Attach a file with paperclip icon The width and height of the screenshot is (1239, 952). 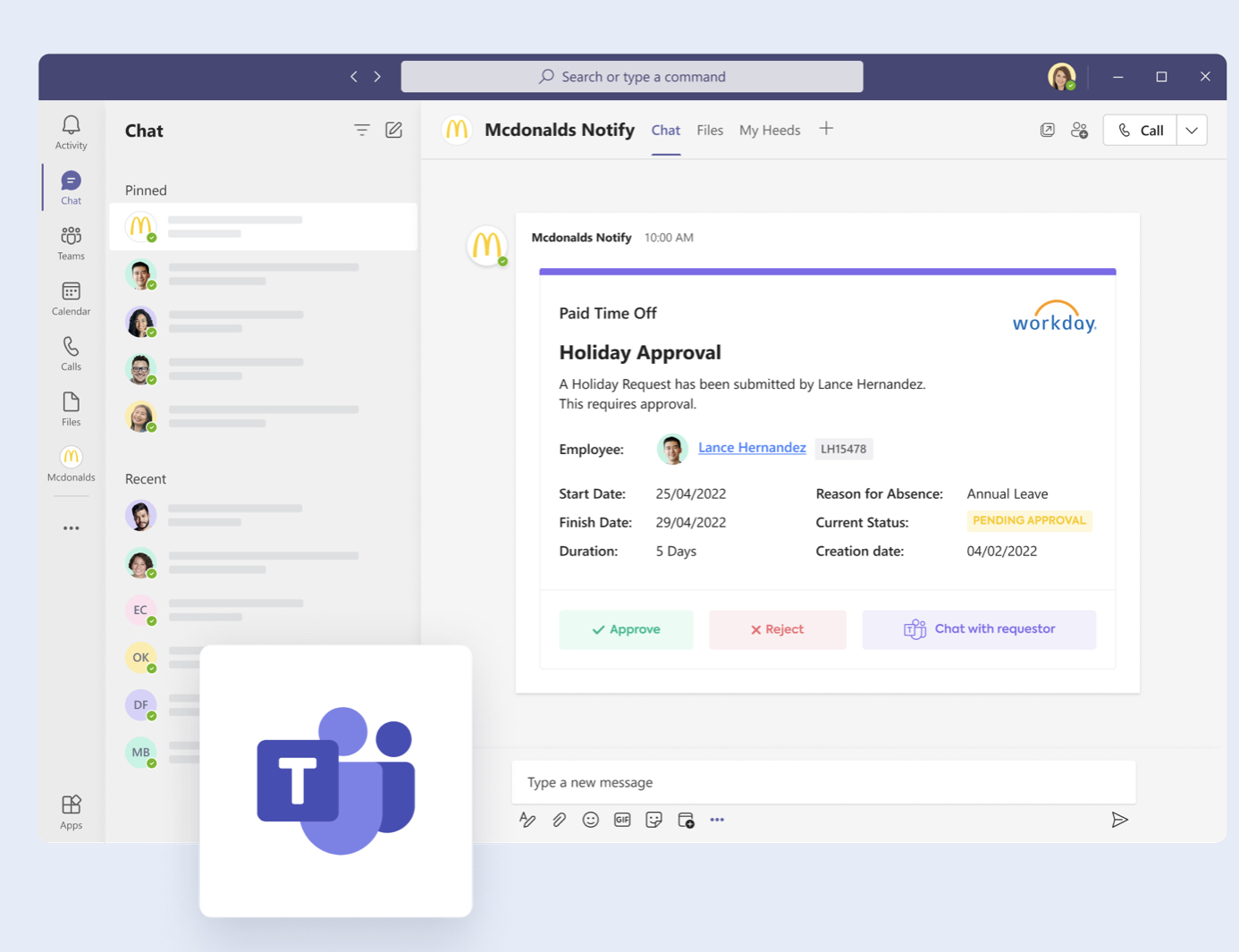(559, 820)
